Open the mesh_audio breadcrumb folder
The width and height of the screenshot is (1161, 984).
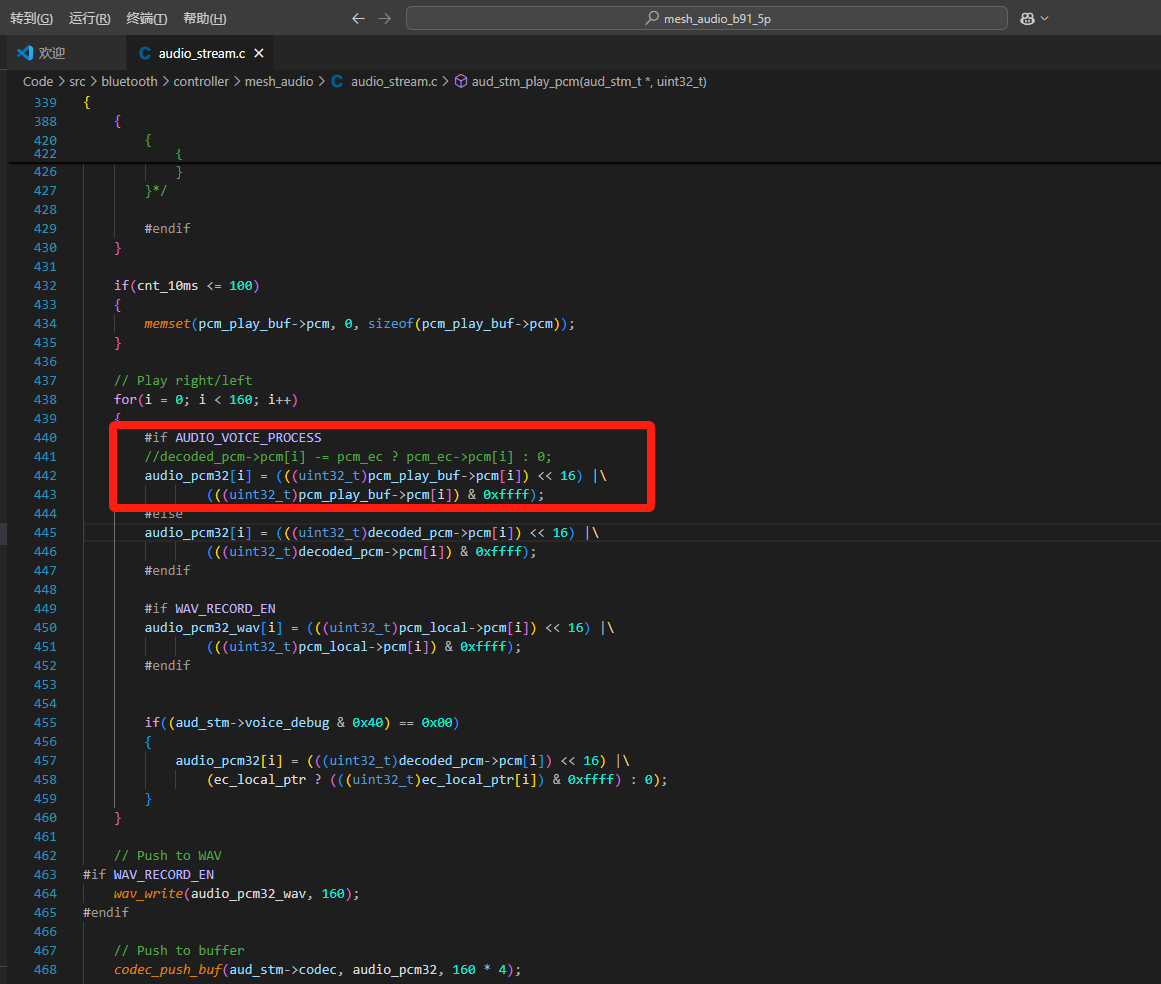279,81
